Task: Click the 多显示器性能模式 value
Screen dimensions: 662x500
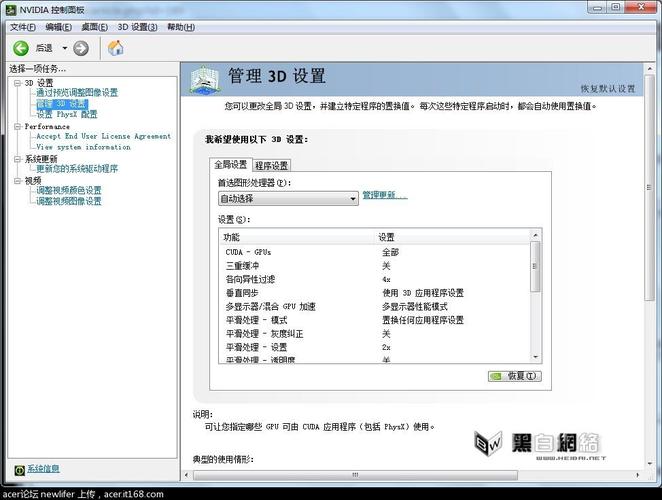Action: [x=415, y=307]
